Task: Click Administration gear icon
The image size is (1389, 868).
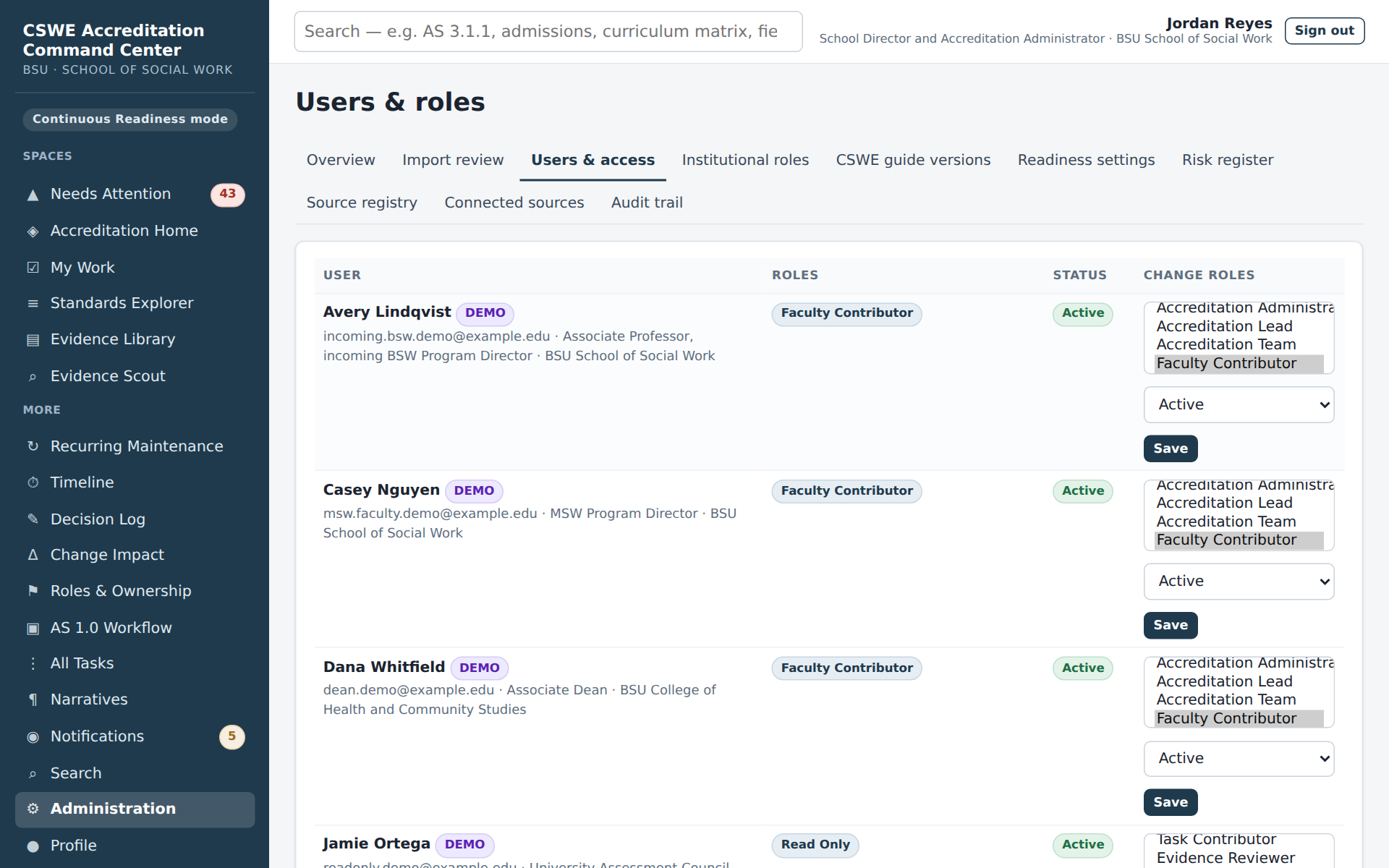Action: point(33,809)
